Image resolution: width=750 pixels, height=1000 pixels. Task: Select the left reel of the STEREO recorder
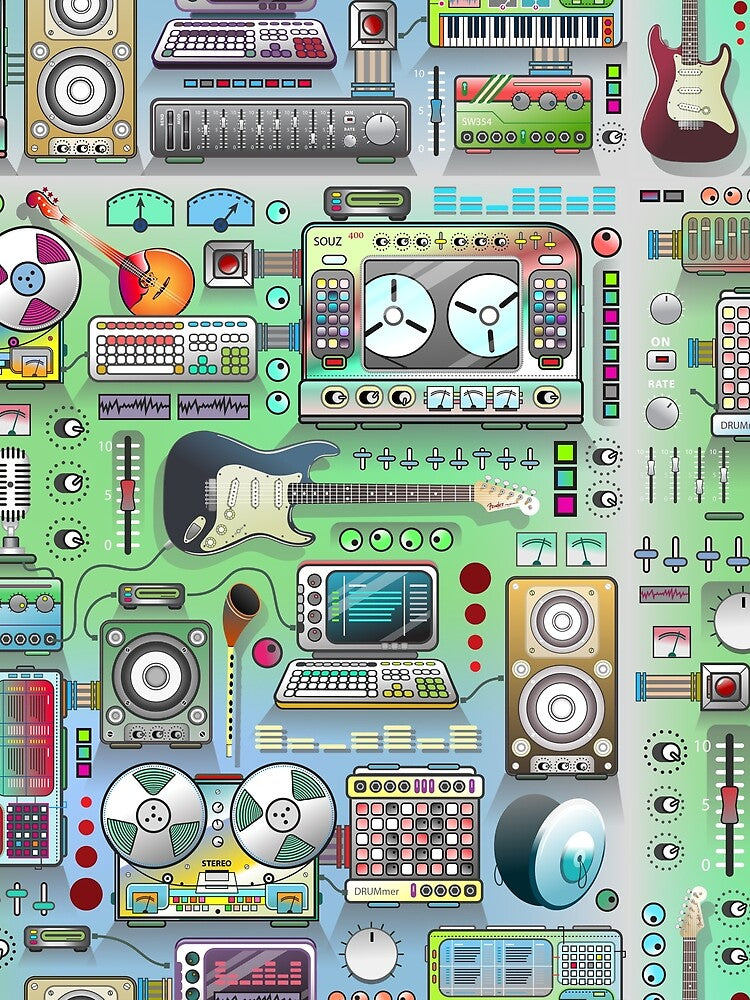[x=153, y=816]
